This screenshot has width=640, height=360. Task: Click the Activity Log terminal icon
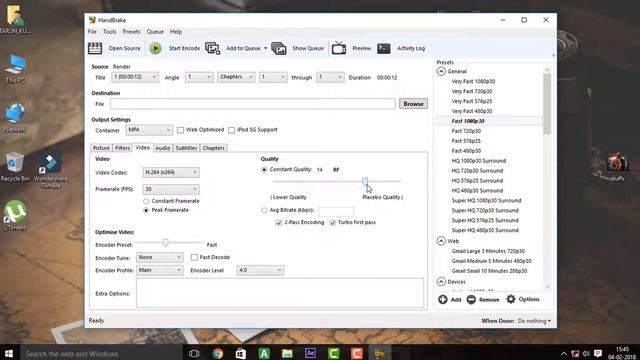pos(384,48)
